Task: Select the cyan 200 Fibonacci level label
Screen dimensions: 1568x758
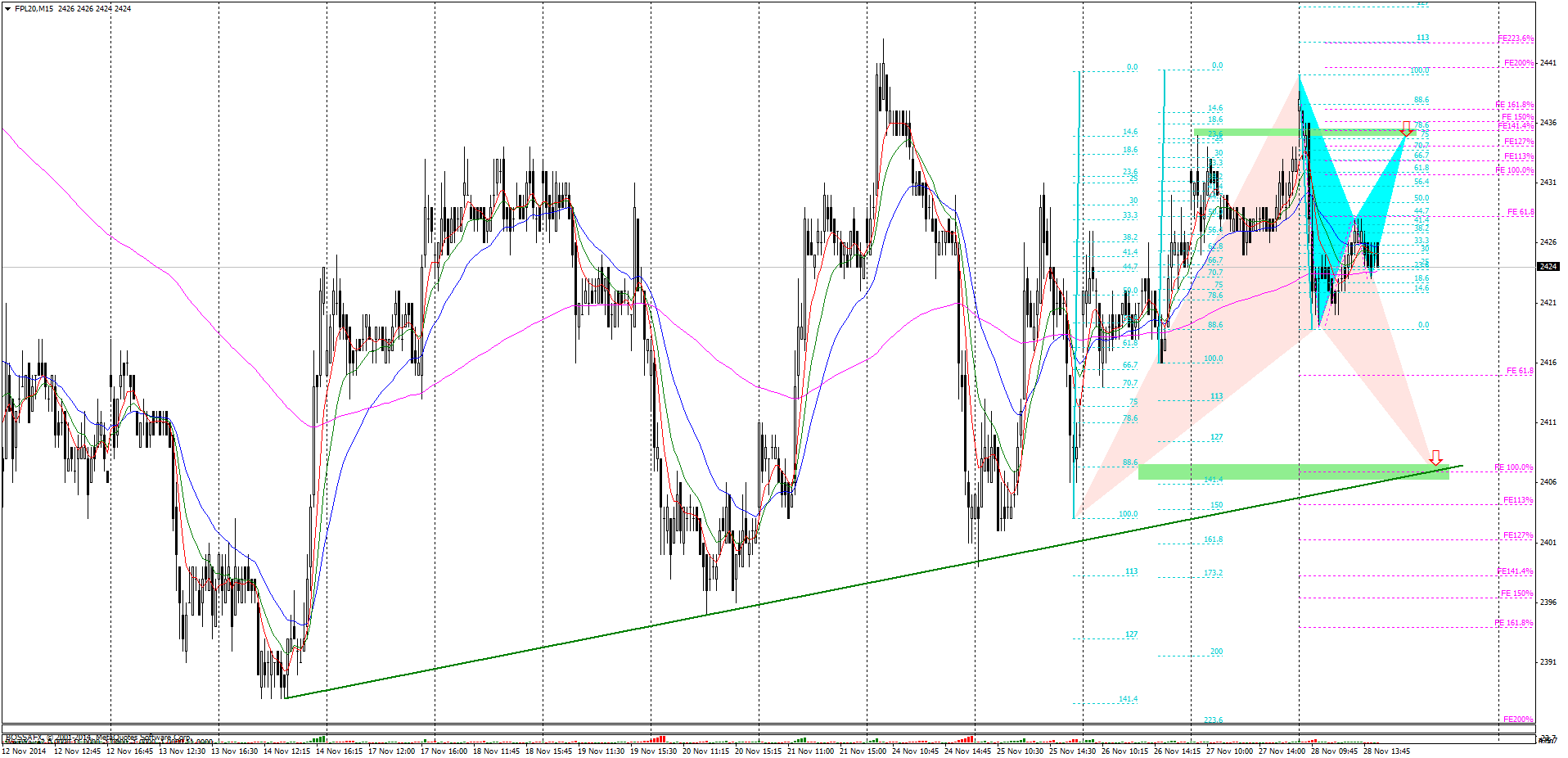Action: tap(1217, 652)
